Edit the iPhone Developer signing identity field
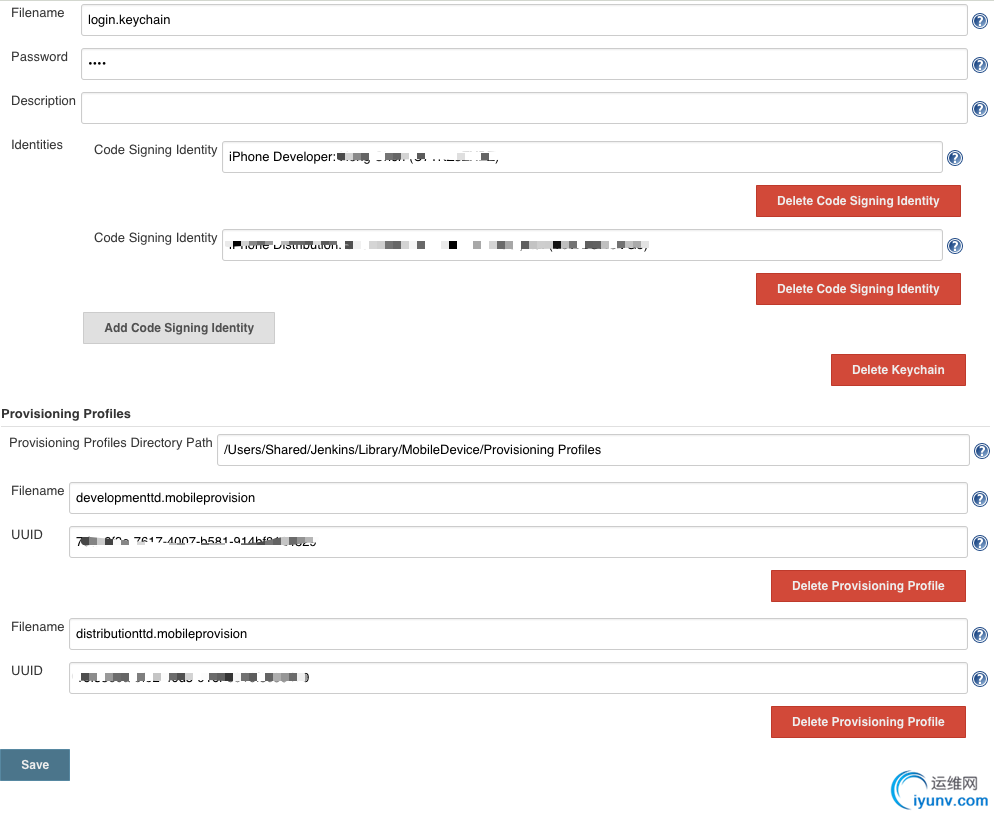 point(582,157)
